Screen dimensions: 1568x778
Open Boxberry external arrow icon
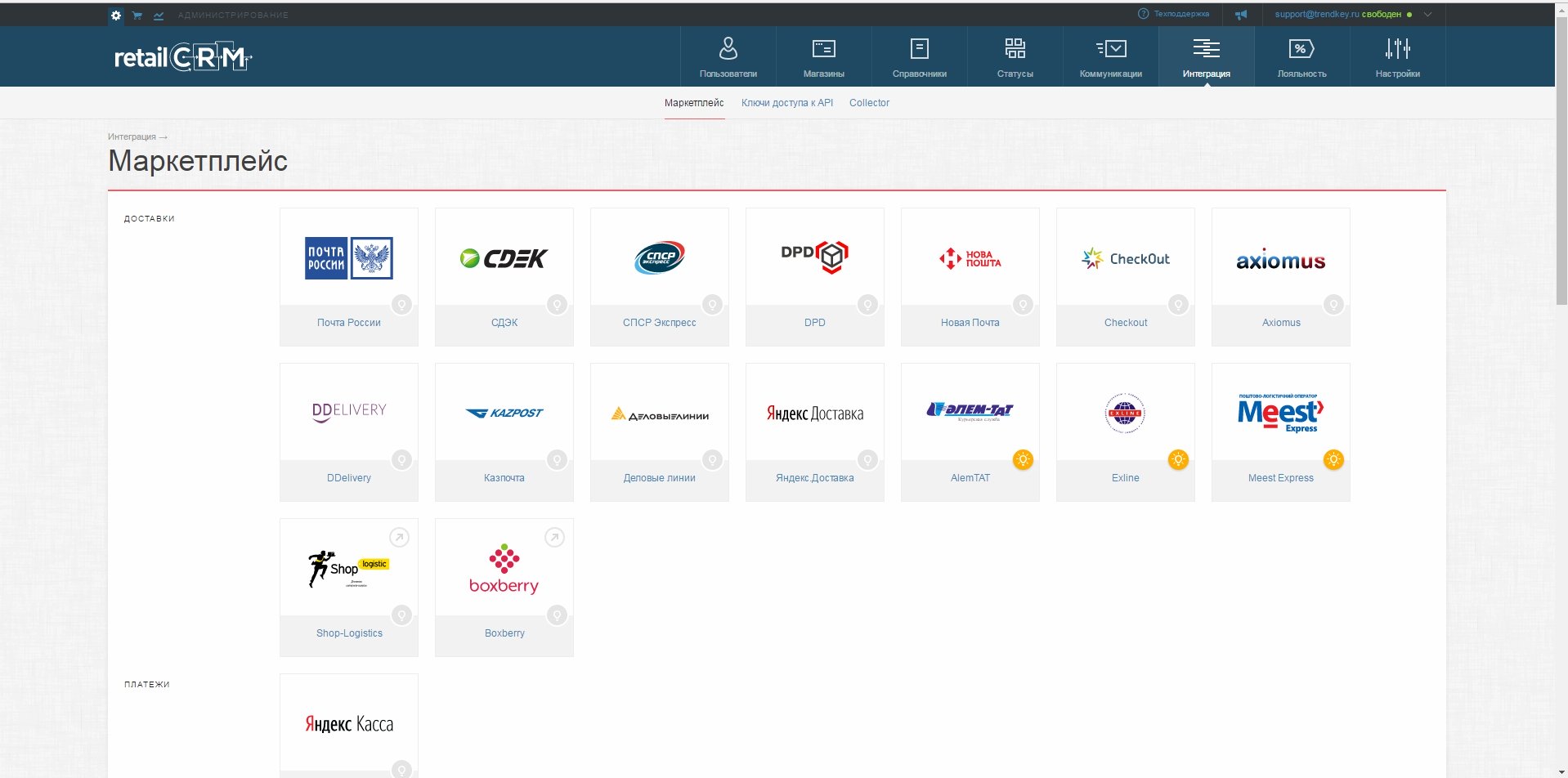[x=554, y=537]
